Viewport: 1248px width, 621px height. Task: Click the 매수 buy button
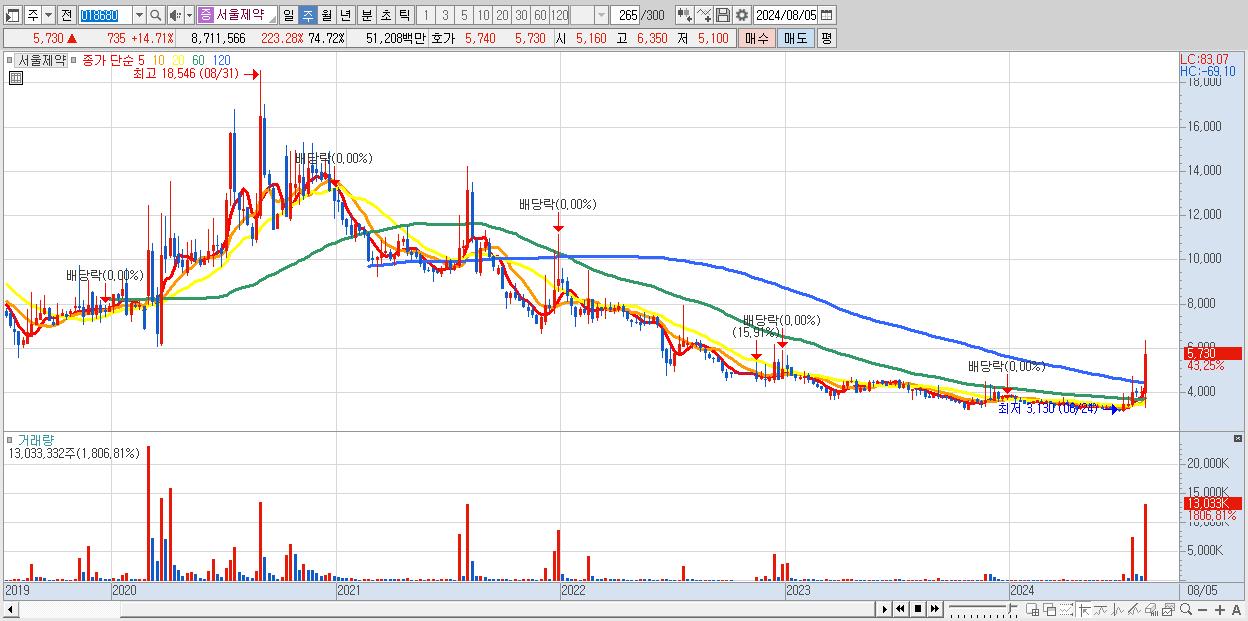pyautogui.click(x=757, y=38)
